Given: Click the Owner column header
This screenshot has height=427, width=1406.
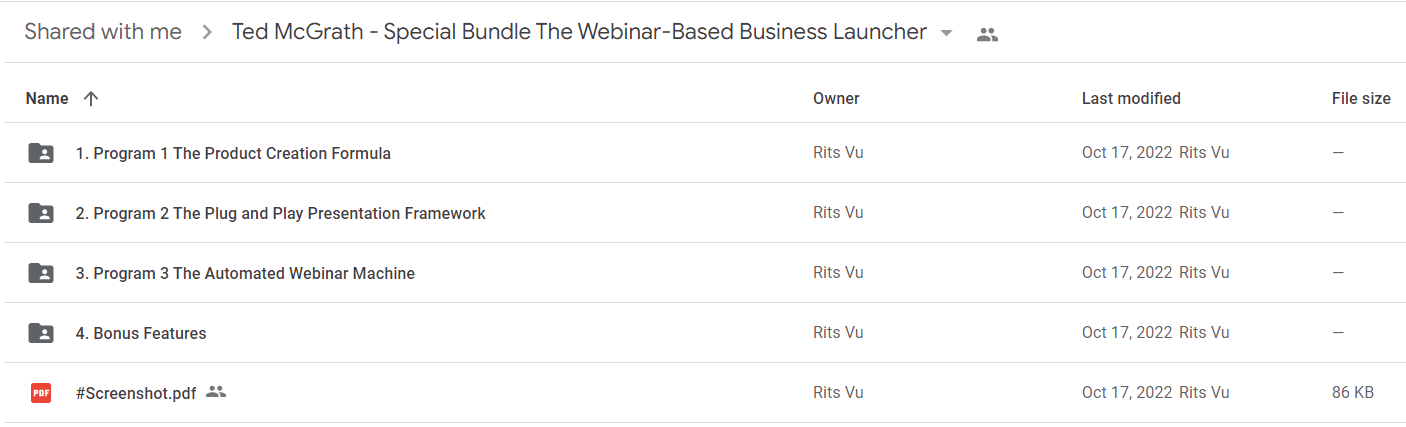Looking at the screenshot, I should coord(836,98).
